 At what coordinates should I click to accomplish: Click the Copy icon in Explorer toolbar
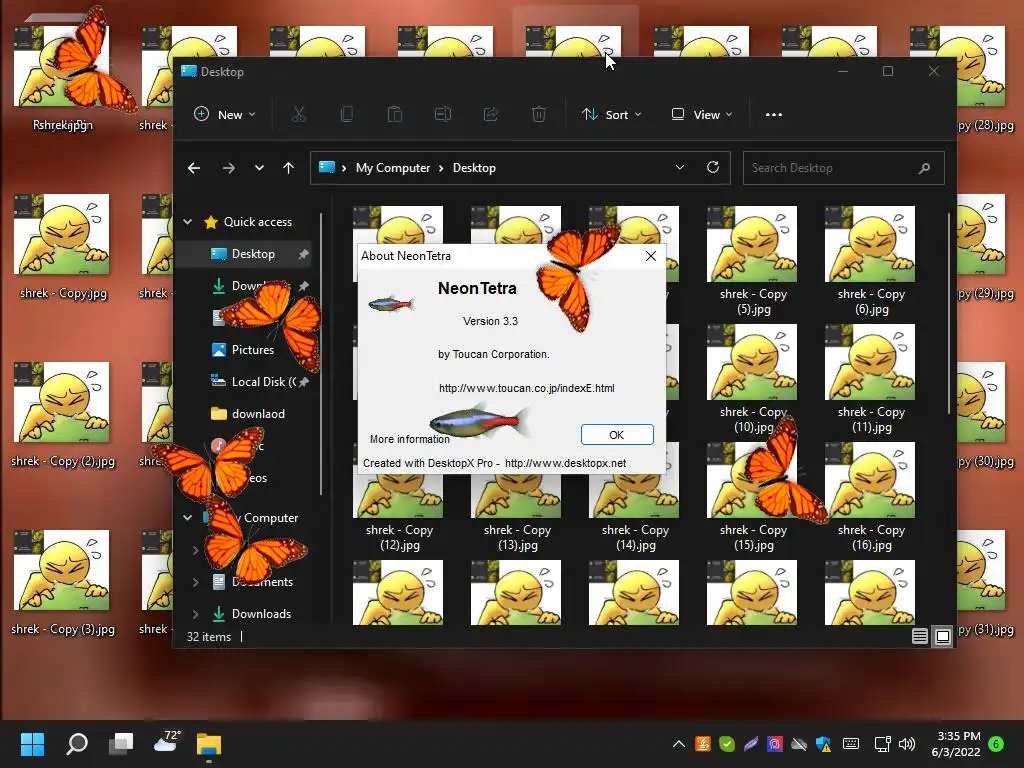(x=347, y=114)
